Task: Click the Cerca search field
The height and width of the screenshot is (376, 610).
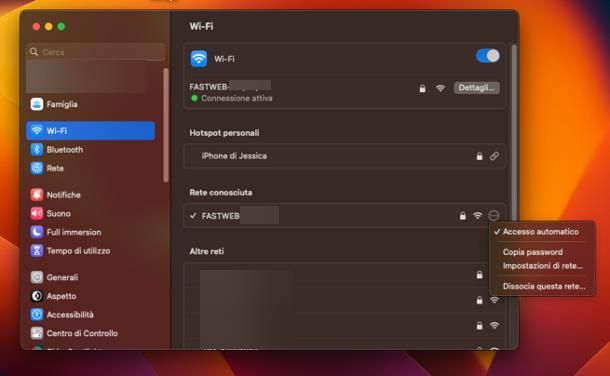Action: point(96,52)
